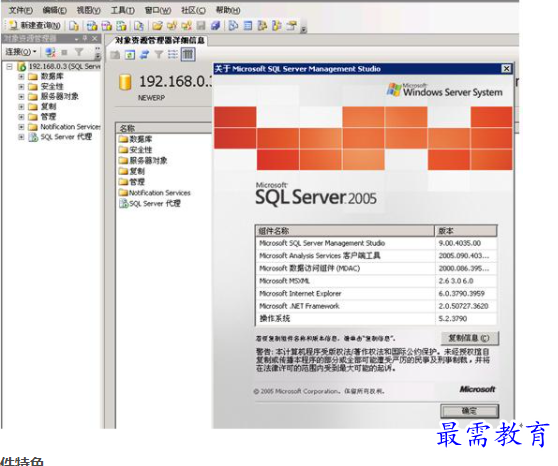Open Analysis Services MDX query icon
Image resolution: width=558 pixels, height=466 pixels.
tap(92, 26)
